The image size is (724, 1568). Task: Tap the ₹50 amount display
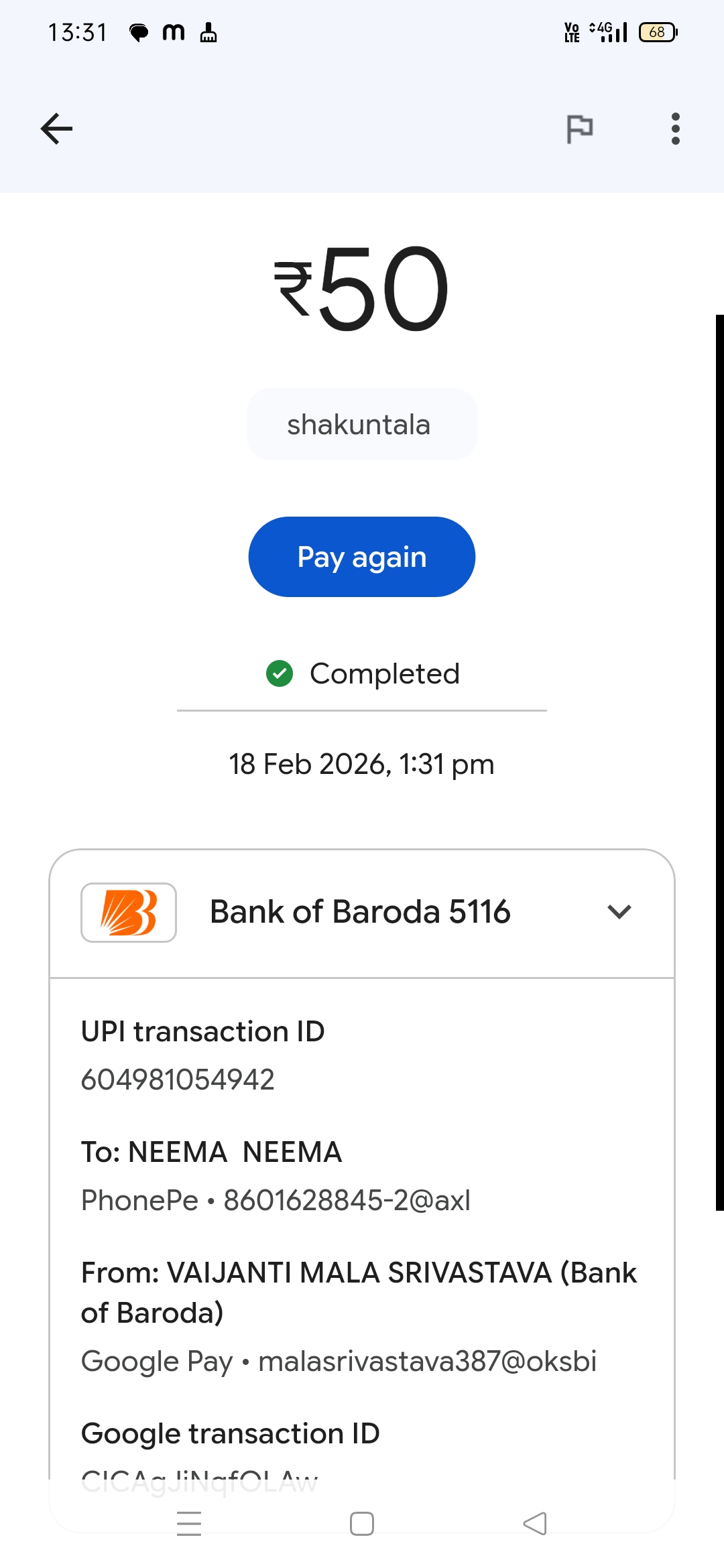[362, 288]
